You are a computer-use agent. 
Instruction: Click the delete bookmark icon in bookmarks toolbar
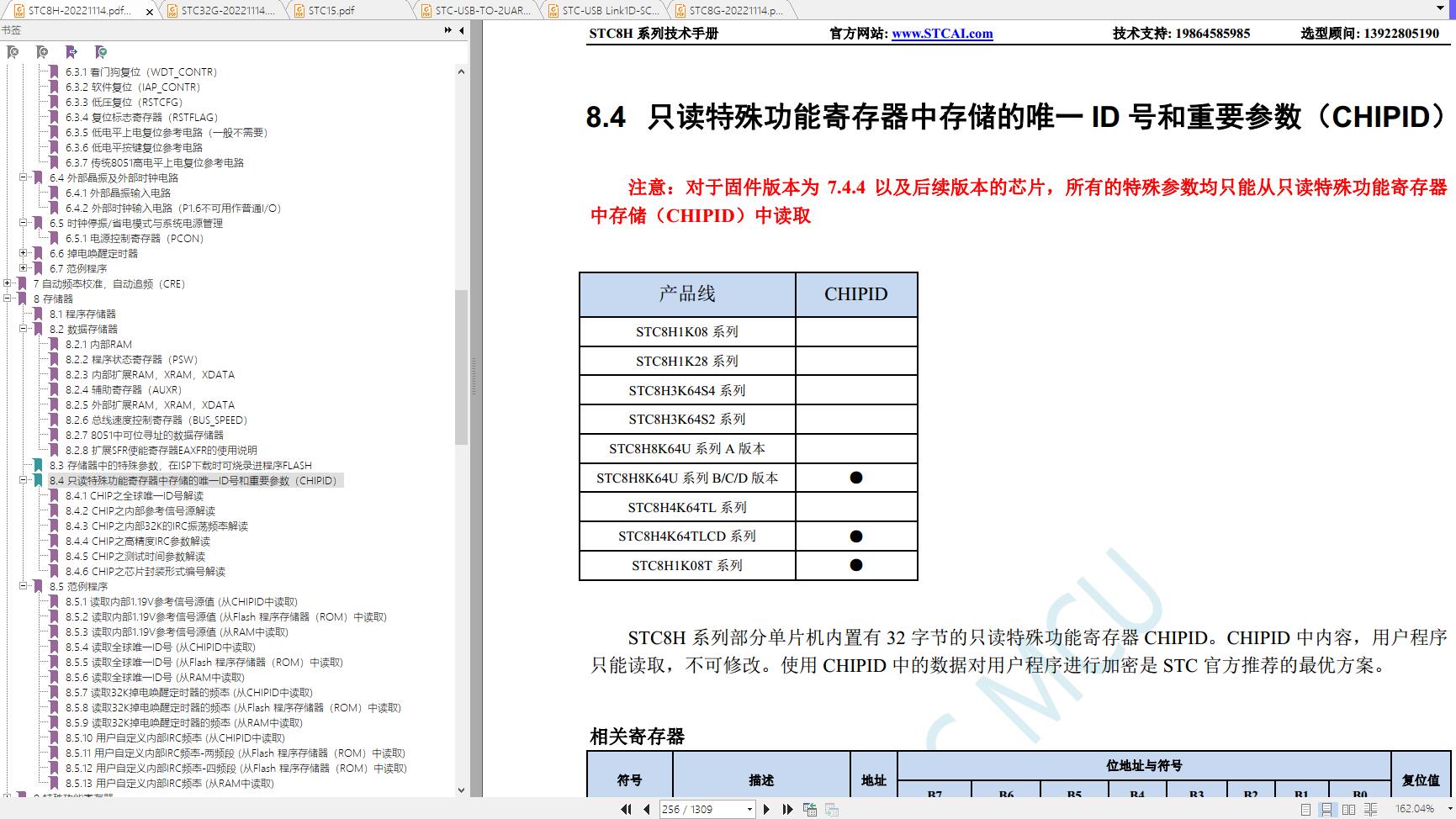coord(13,52)
